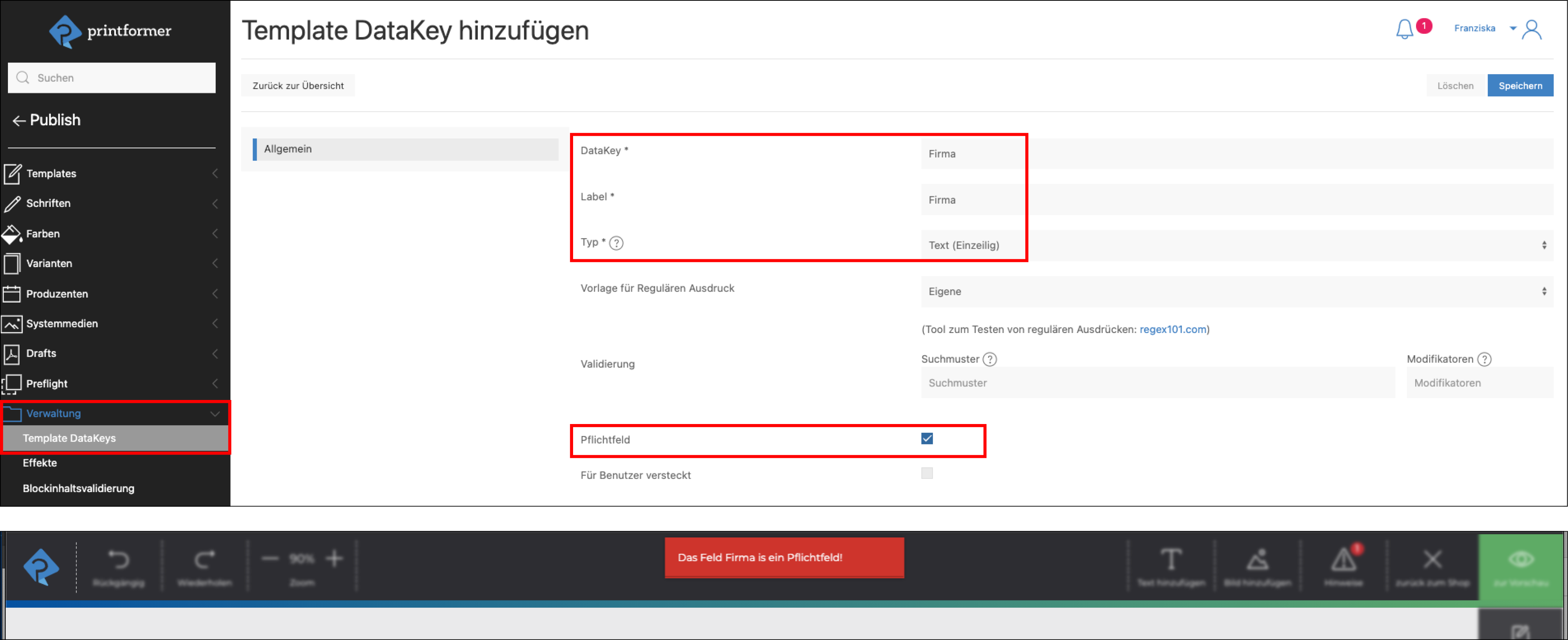Image resolution: width=1568 pixels, height=640 pixels.
Task: Click the redo Wiederholen icon
Action: (205, 559)
